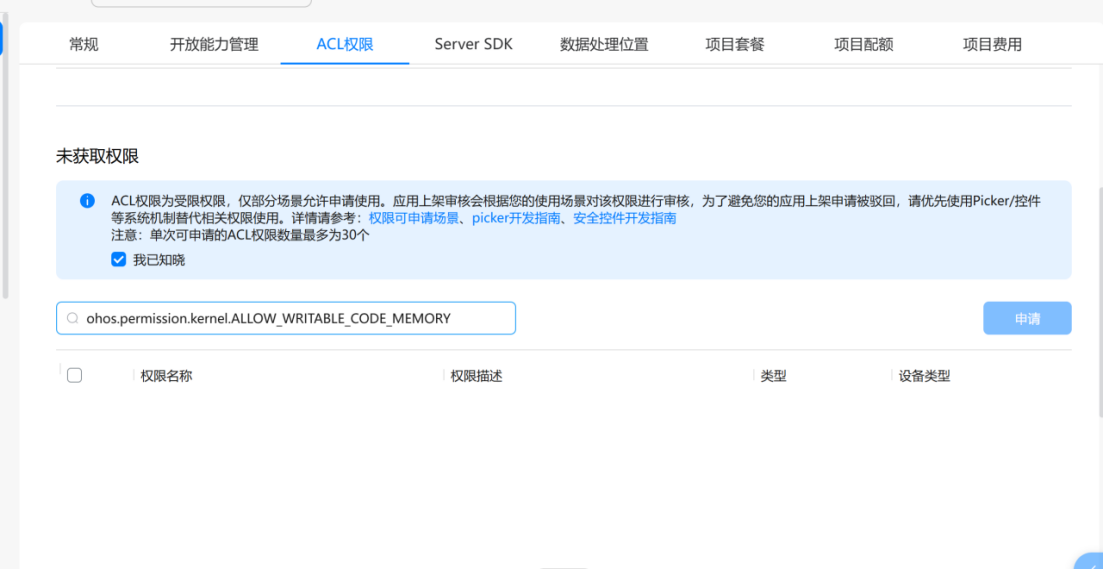Screen dimensions: 1104x569
Task: View the 项目配额 tab
Action: 864,44
